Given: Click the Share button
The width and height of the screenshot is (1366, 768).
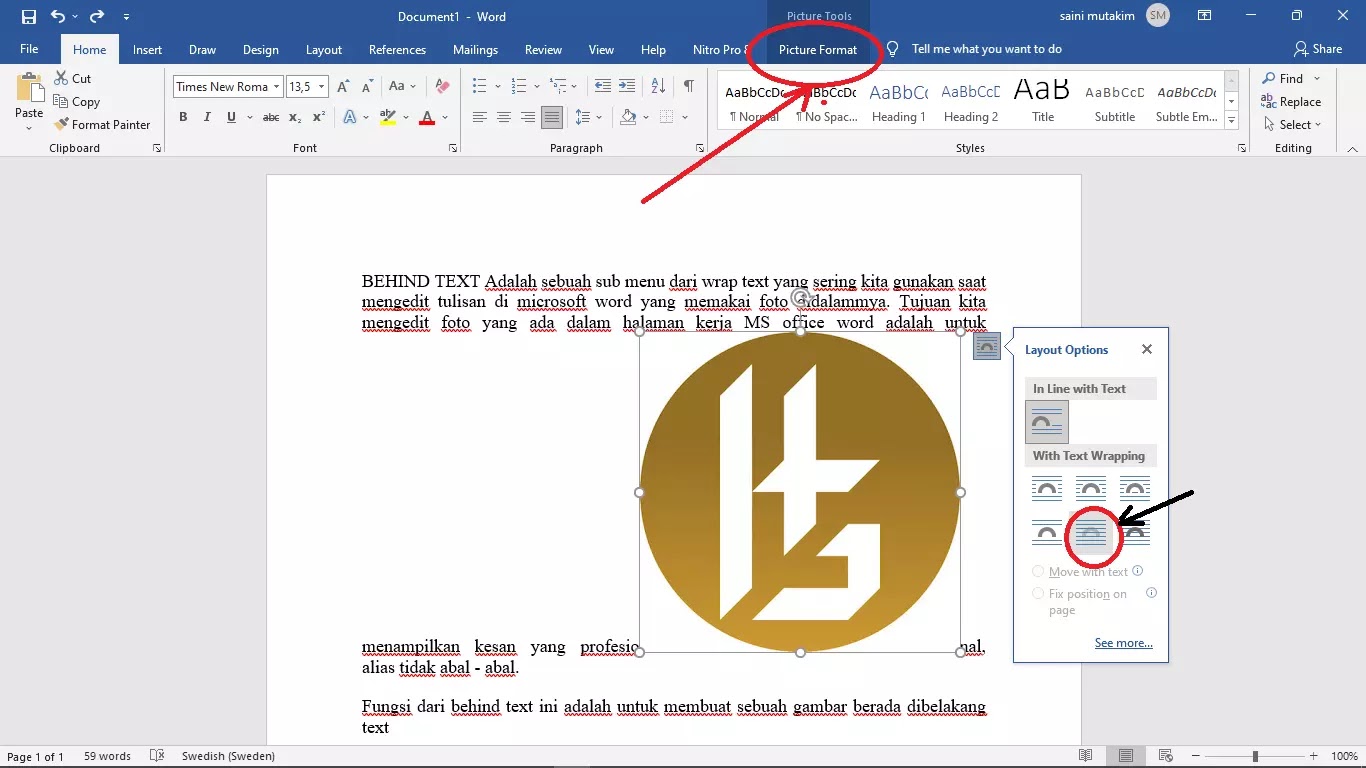Looking at the screenshot, I should point(1317,49).
